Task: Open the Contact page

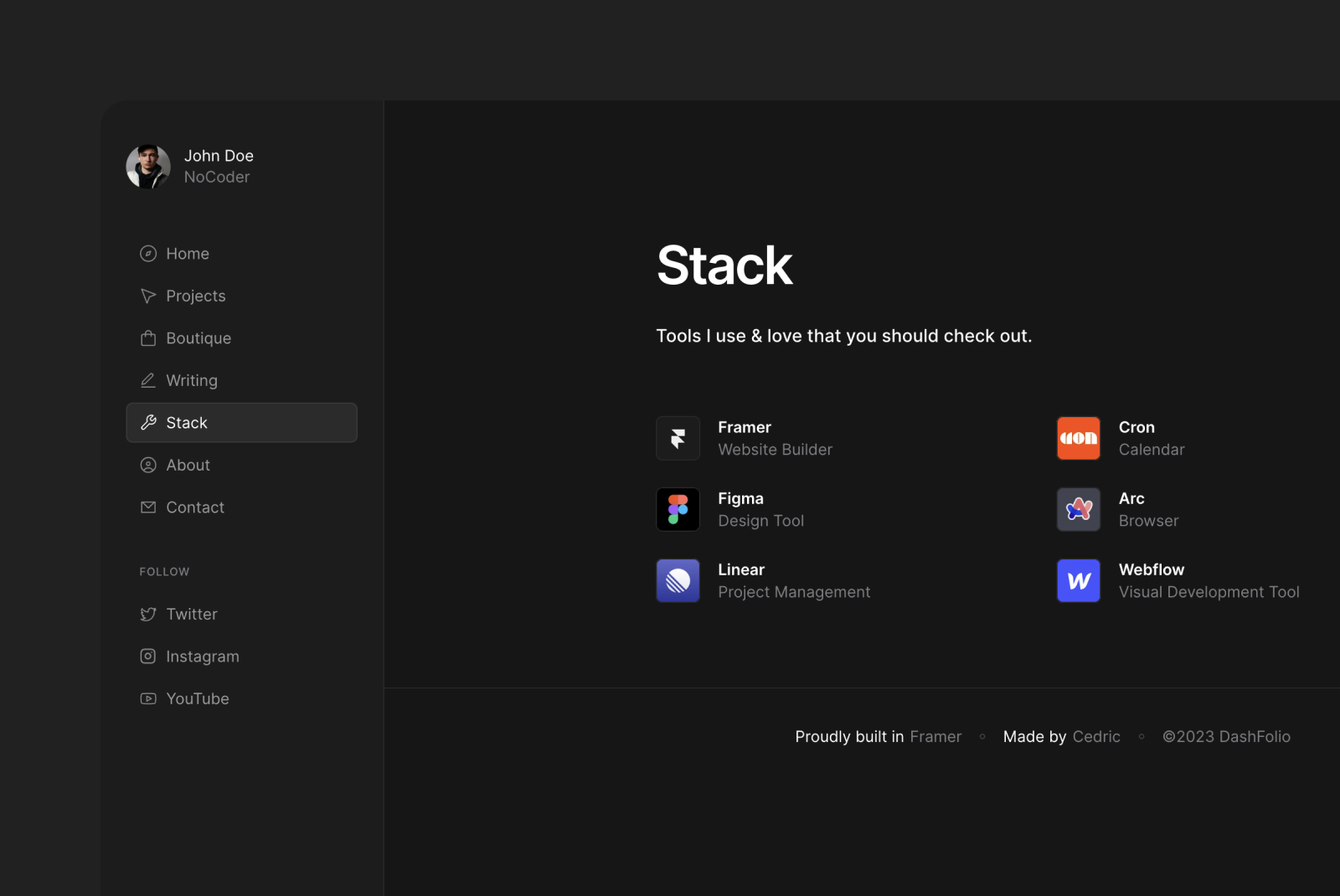Action: (241, 507)
